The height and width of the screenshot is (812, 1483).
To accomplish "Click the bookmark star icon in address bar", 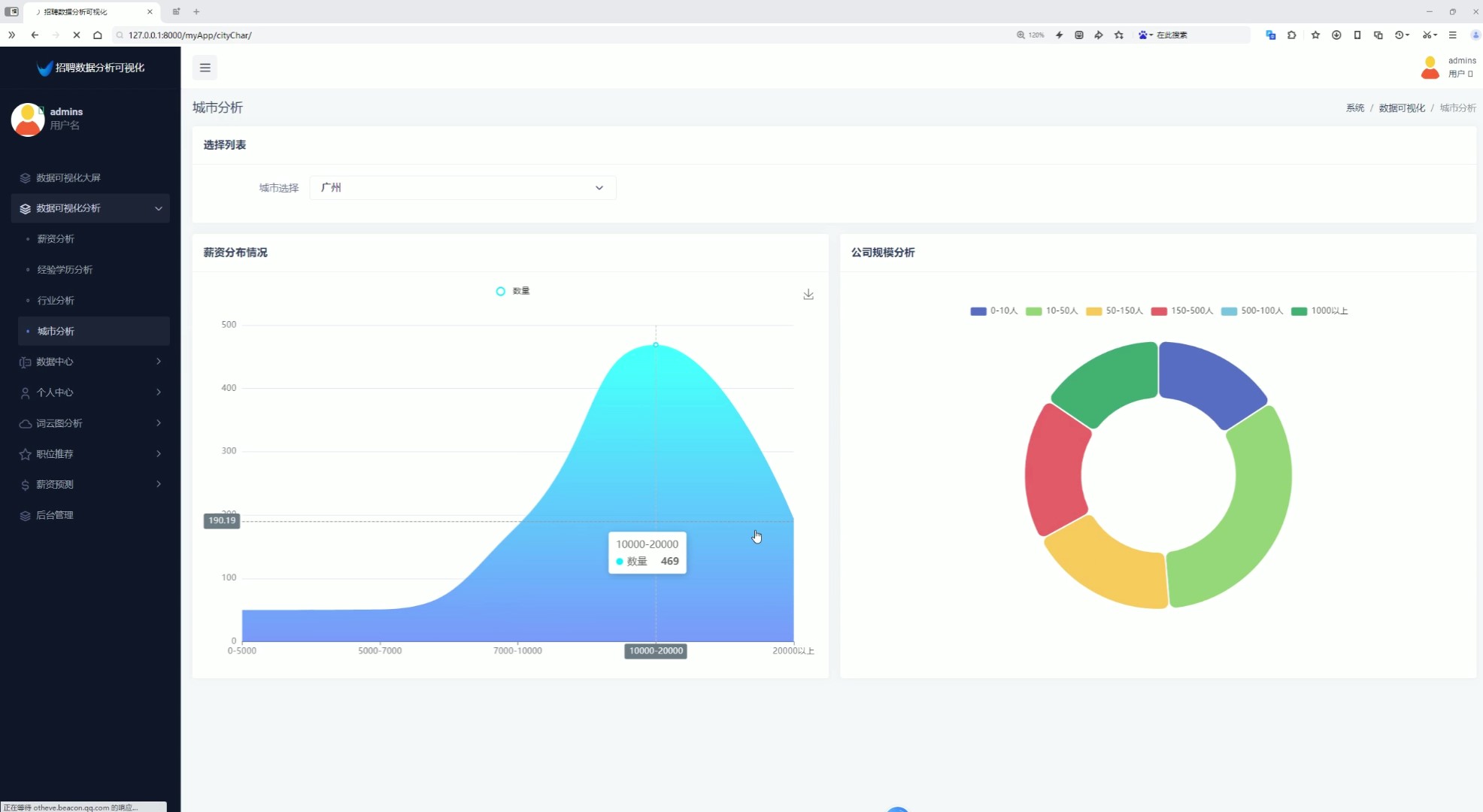I will (x=1119, y=35).
